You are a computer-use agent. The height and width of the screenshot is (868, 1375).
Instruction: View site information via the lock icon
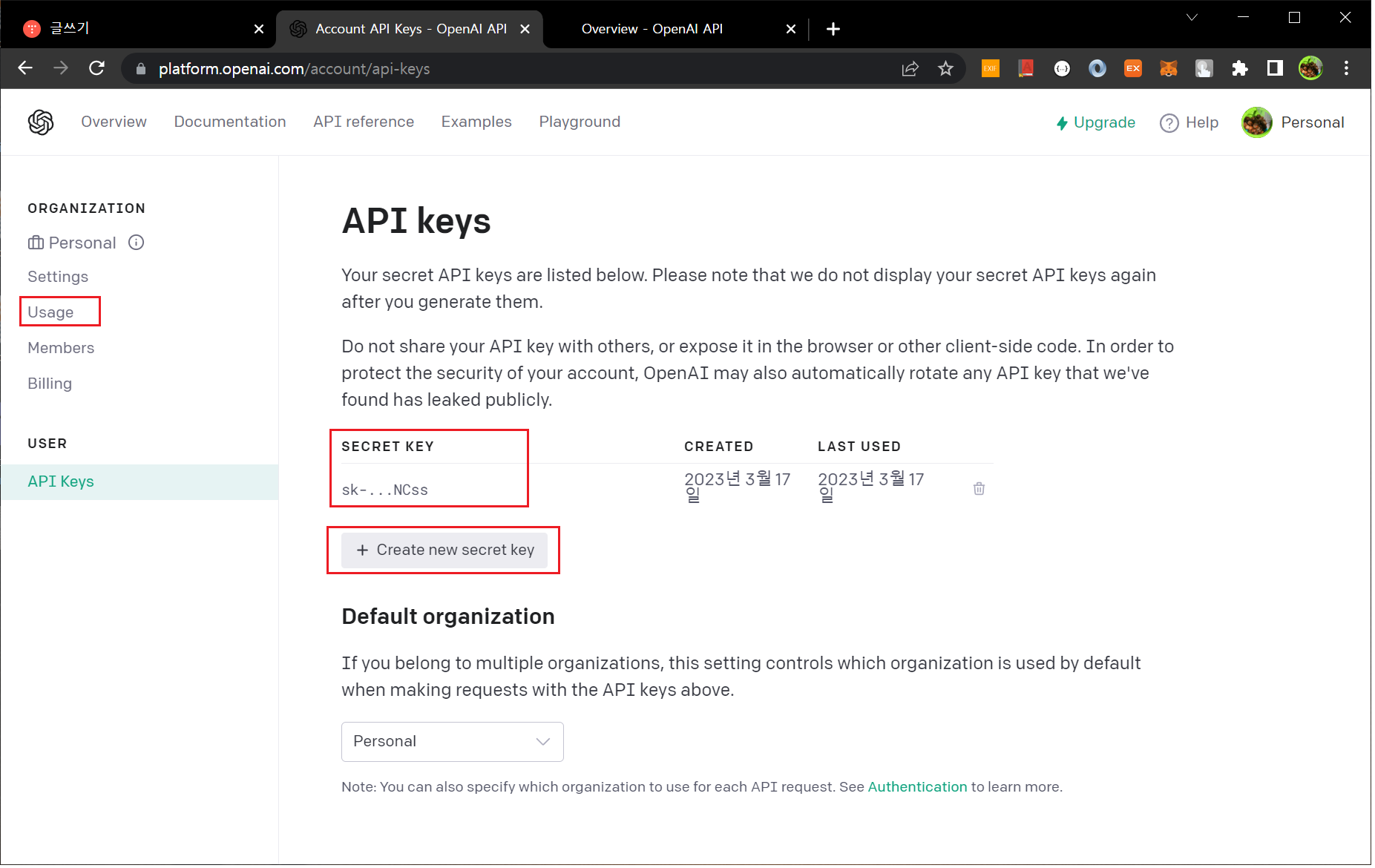tap(140, 69)
